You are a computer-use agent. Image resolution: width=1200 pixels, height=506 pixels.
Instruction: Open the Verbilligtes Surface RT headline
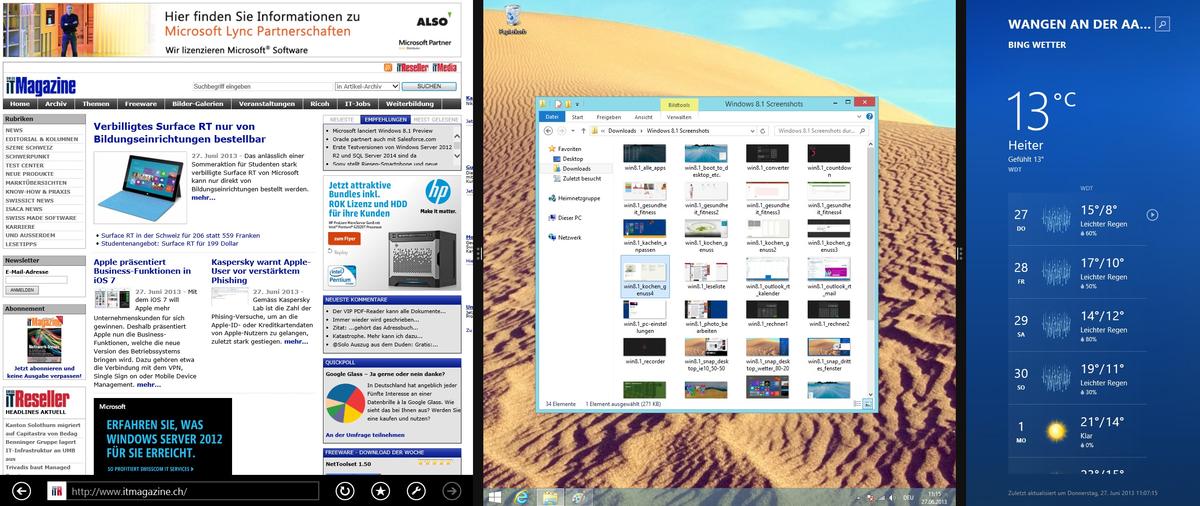180,133
